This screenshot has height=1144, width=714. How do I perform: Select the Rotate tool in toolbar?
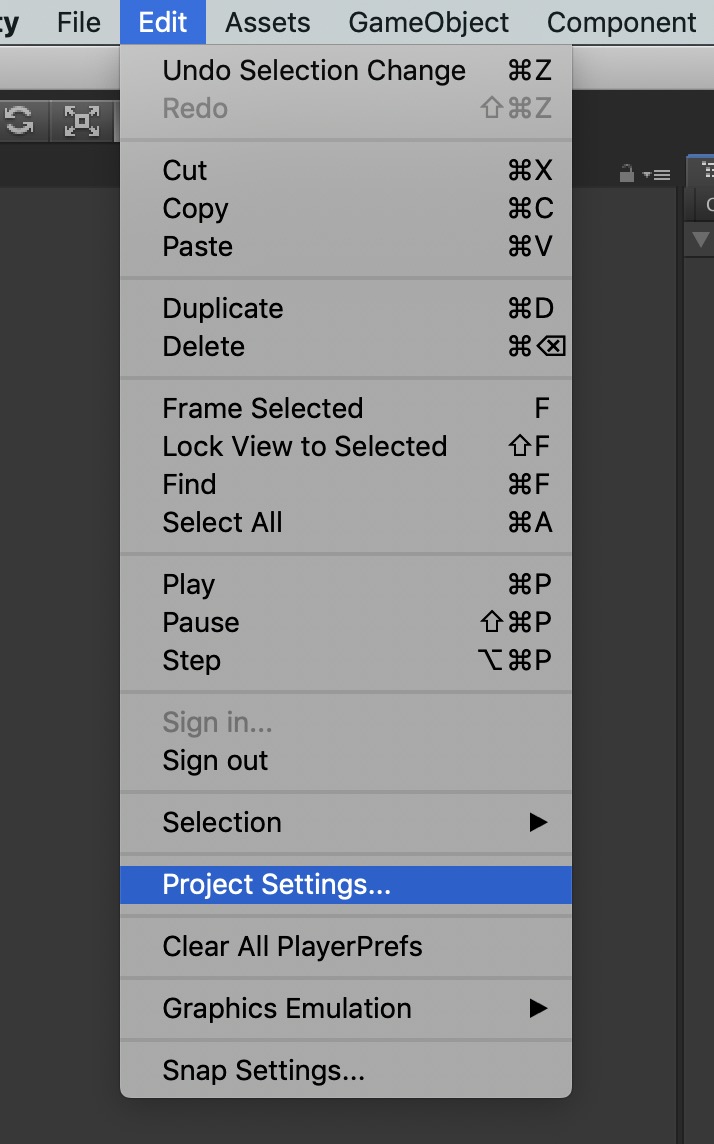pyautogui.click(x=19, y=122)
